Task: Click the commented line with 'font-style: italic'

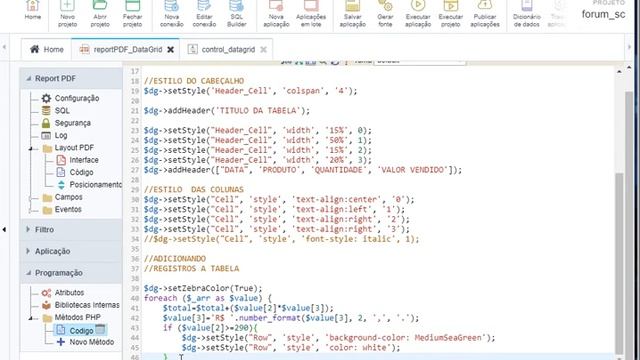Action: point(281,239)
